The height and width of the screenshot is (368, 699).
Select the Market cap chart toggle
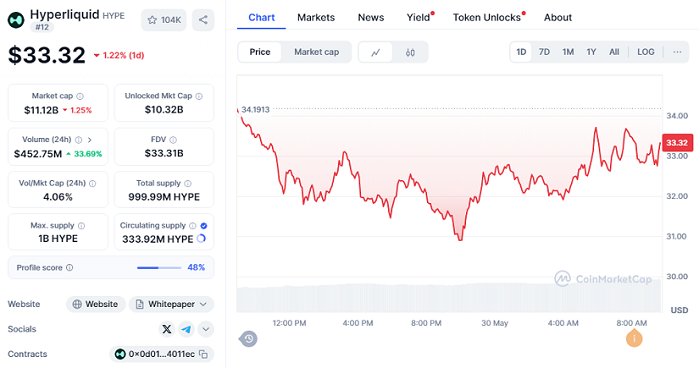click(x=317, y=52)
